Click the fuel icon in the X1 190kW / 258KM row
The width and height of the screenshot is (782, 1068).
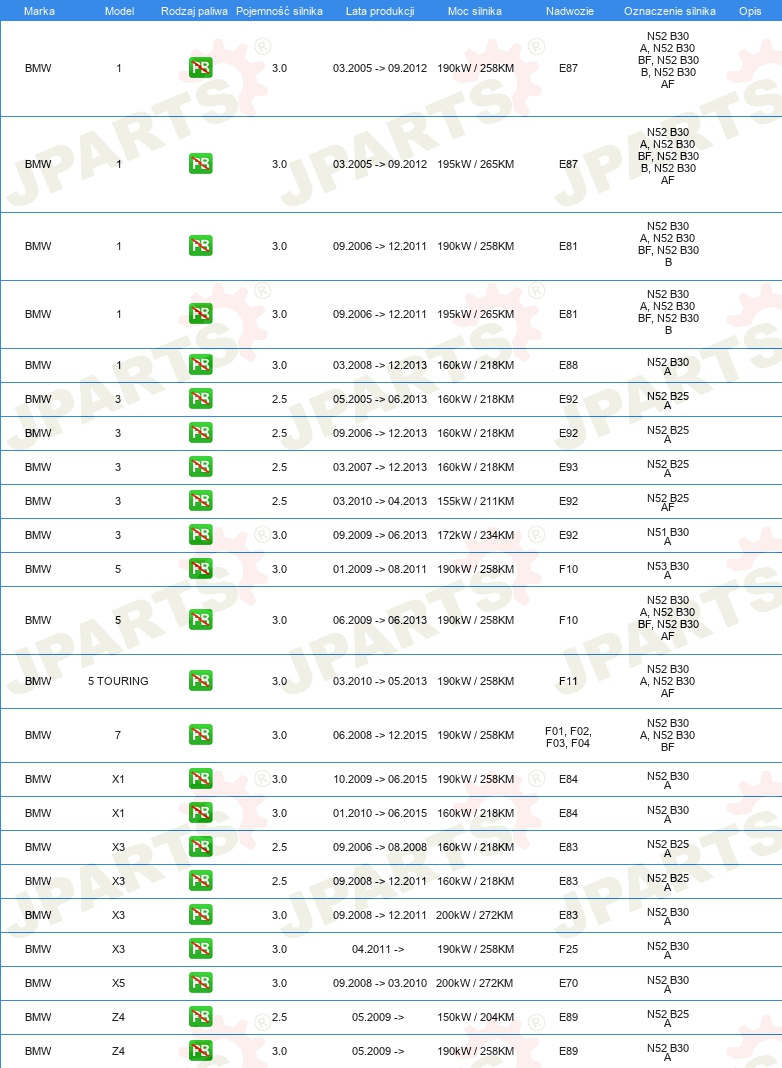click(x=200, y=779)
